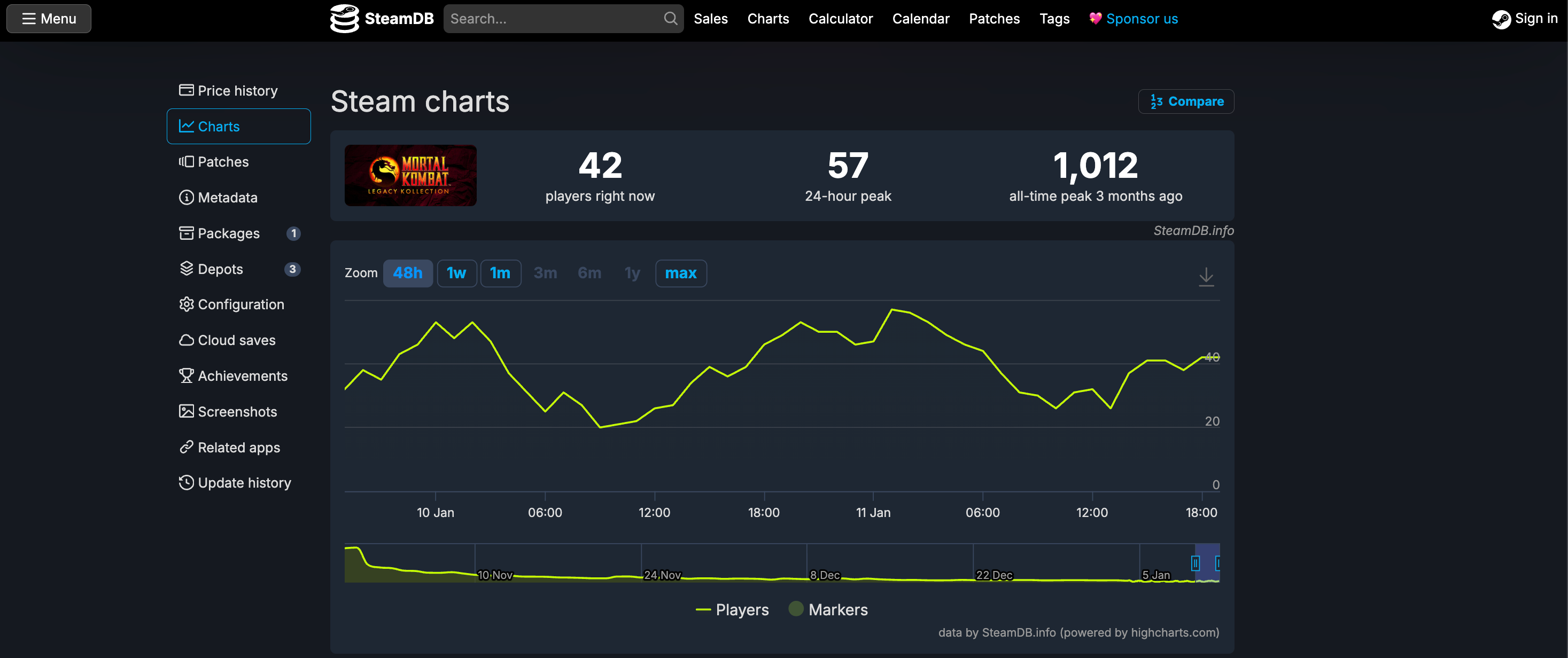Click the chart download arrow icon

1205,277
